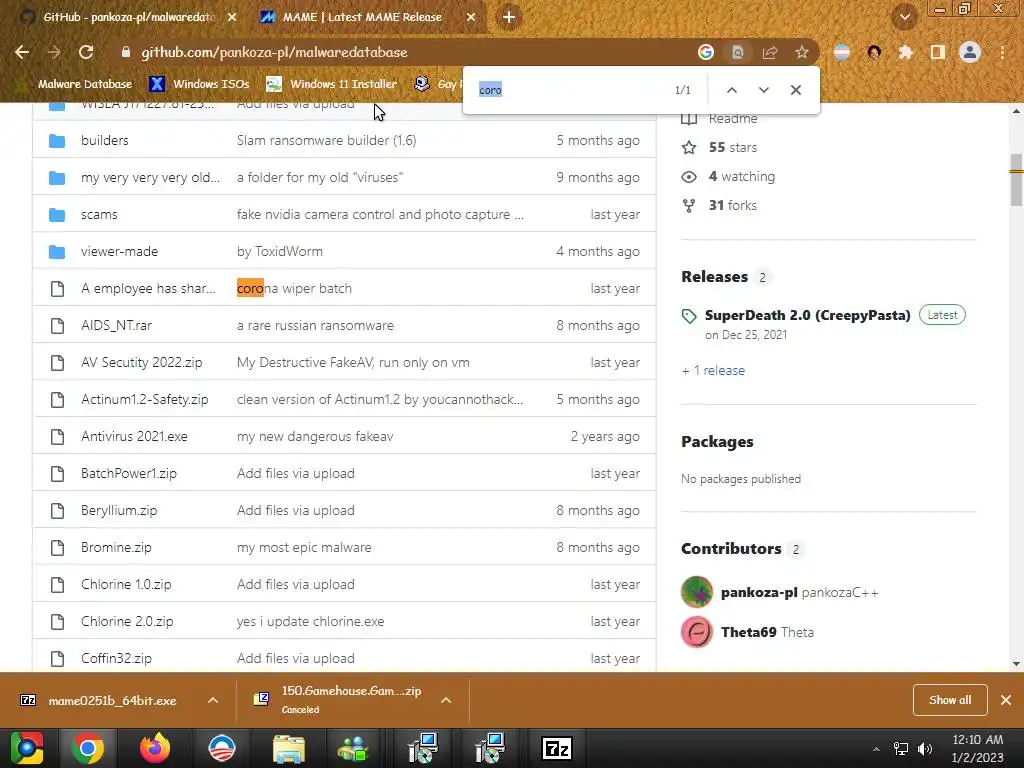The height and width of the screenshot is (768, 1024).
Task: Click the share page icon in address bar
Action: 769,52
